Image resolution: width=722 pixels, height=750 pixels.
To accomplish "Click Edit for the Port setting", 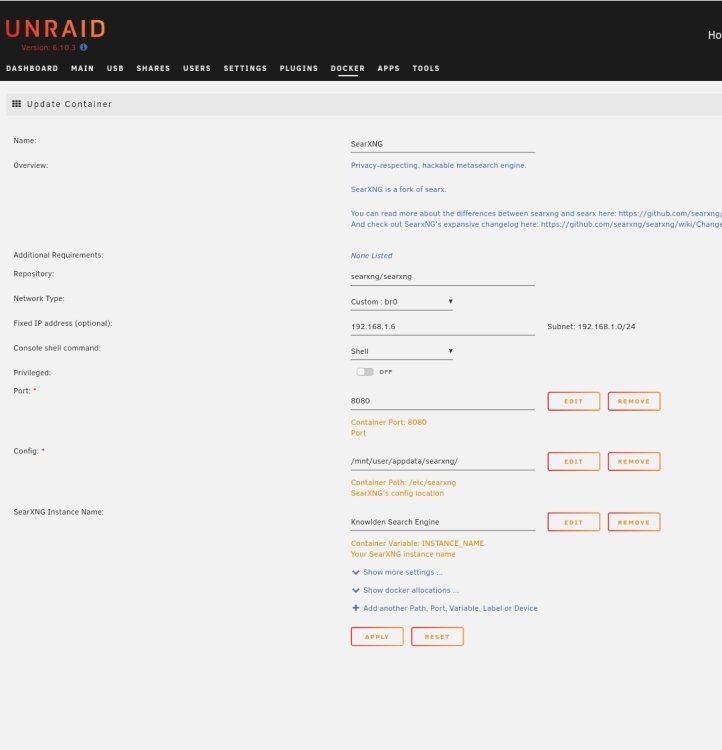I will click(x=574, y=401).
